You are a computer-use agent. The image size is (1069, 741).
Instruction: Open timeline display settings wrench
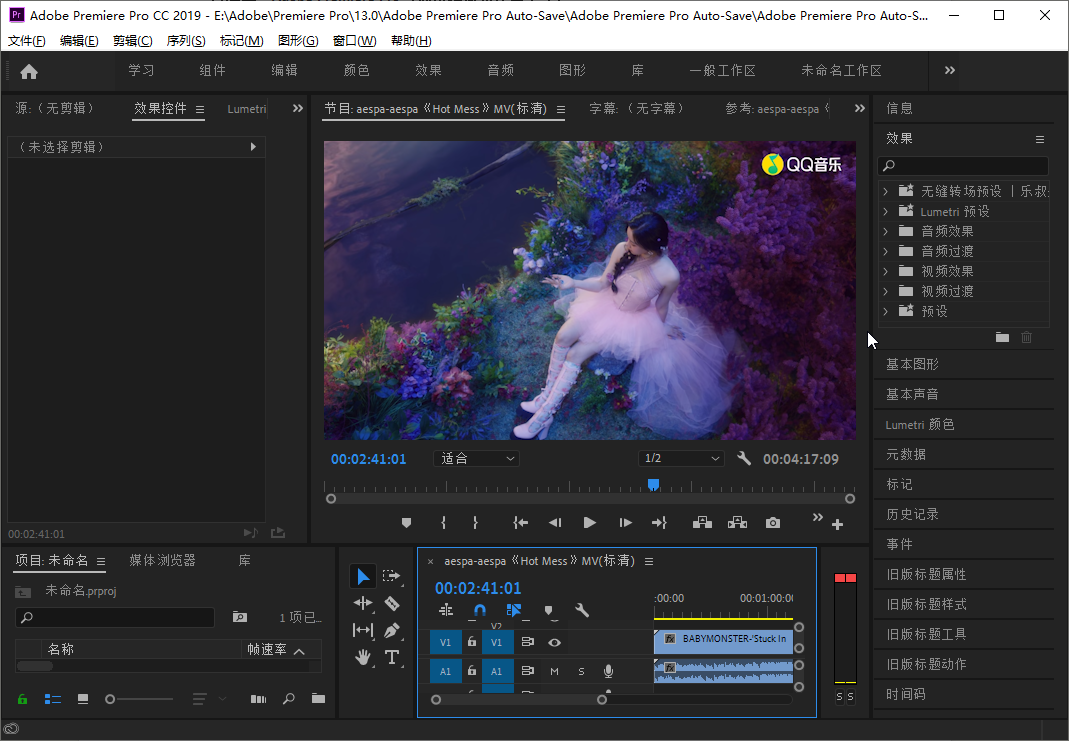[582, 610]
